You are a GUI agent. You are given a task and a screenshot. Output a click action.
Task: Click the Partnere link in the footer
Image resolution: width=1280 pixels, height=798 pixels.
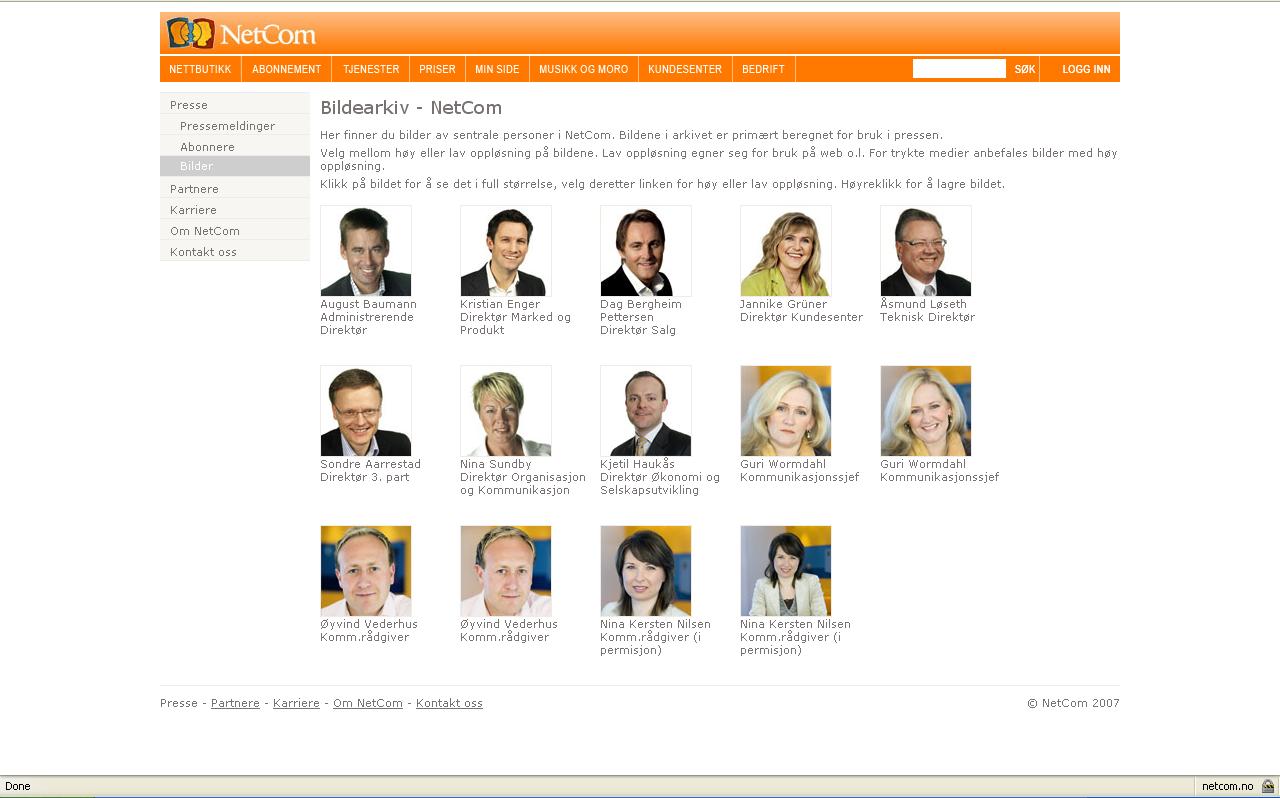pyautogui.click(x=235, y=703)
